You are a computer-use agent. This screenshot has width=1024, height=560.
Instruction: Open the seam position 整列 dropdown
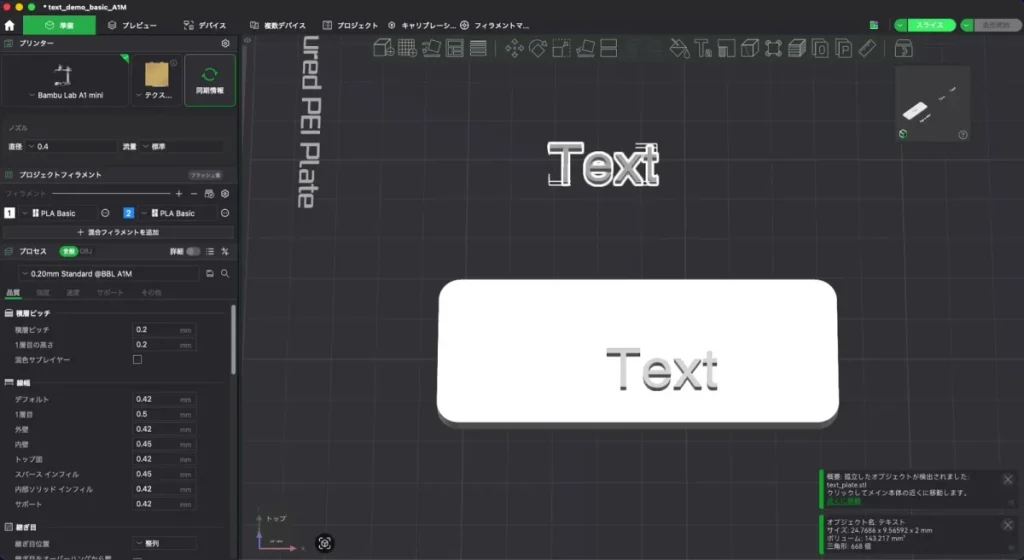(165, 543)
